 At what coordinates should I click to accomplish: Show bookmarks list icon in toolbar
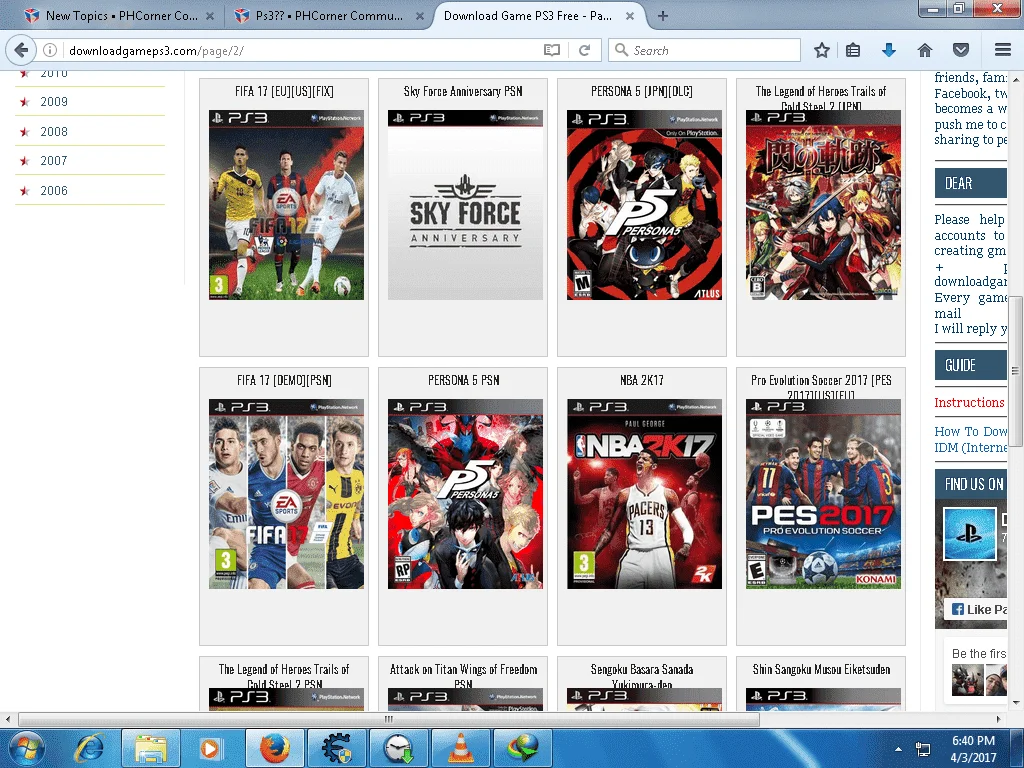(853, 50)
